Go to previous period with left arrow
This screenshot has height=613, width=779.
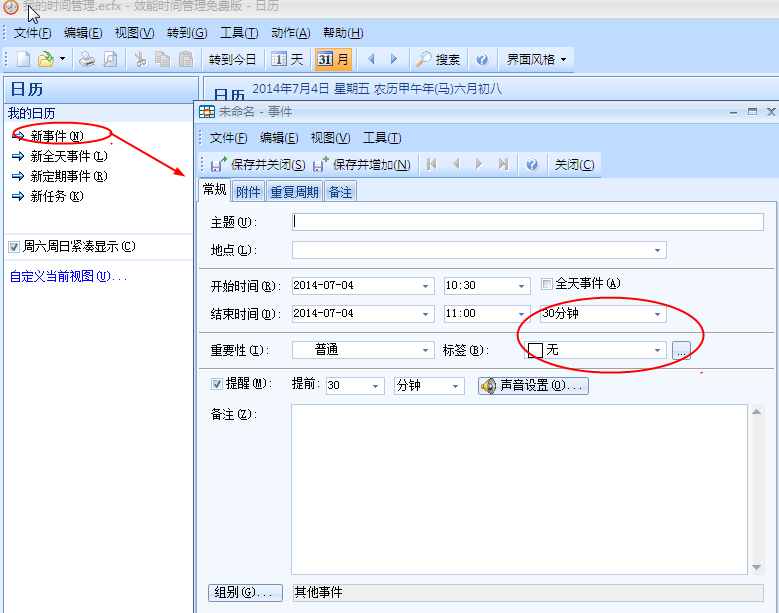pyautogui.click(x=371, y=59)
